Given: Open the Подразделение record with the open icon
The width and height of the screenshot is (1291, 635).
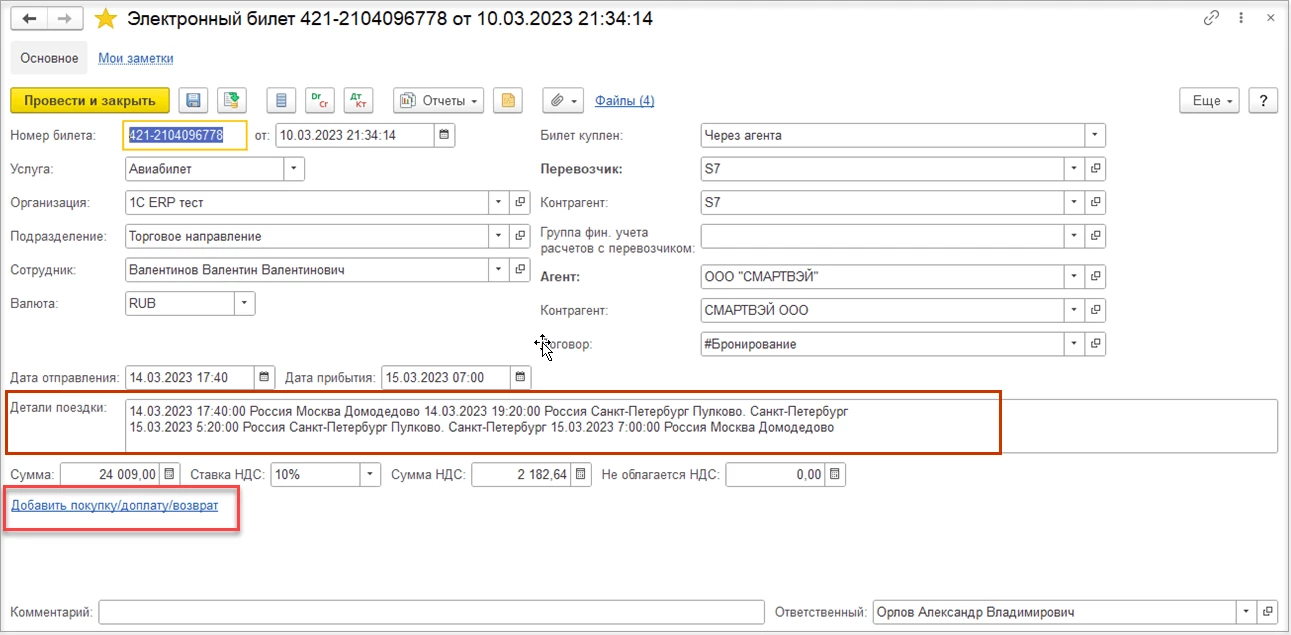Looking at the screenshot, I should click(x=520, y=236).
